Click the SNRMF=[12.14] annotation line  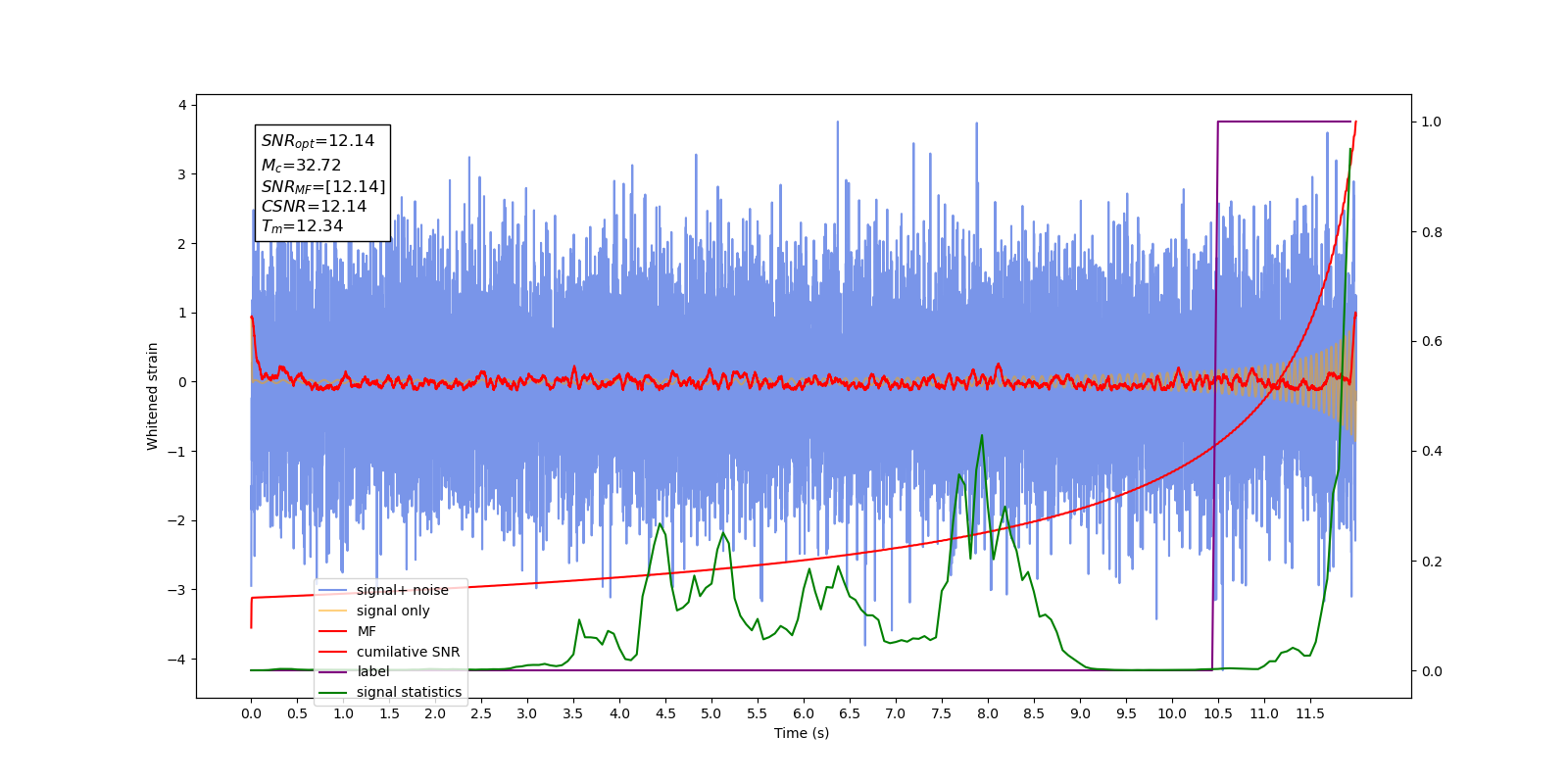pos(323,186)
